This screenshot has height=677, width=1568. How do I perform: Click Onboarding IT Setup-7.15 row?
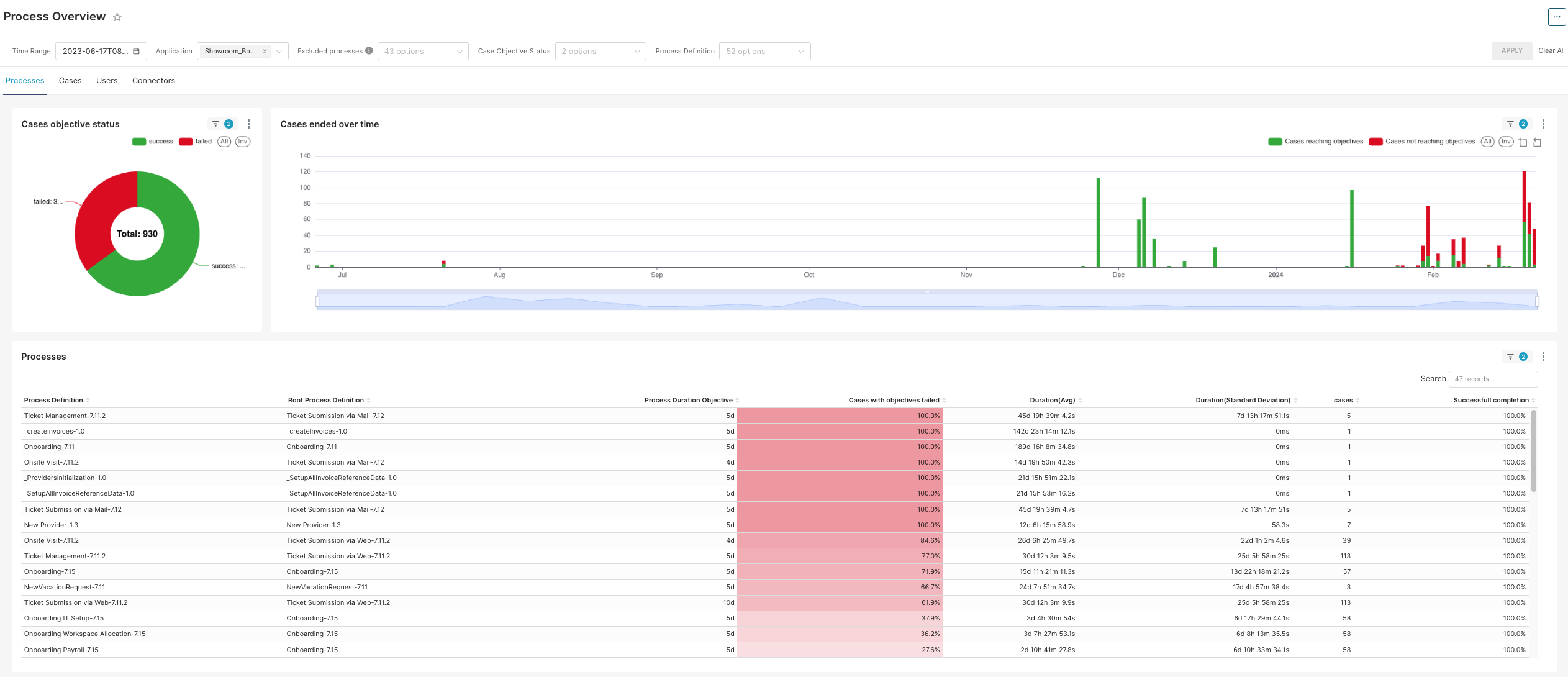coord(774,619)
